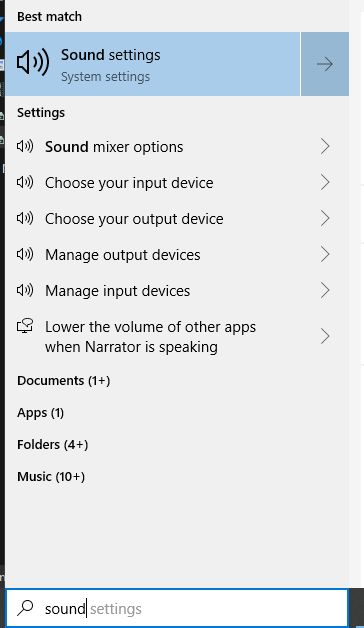The image size is (364, 628).
Task: Click the Narrator monitor icon
Action: pos(25,326)
